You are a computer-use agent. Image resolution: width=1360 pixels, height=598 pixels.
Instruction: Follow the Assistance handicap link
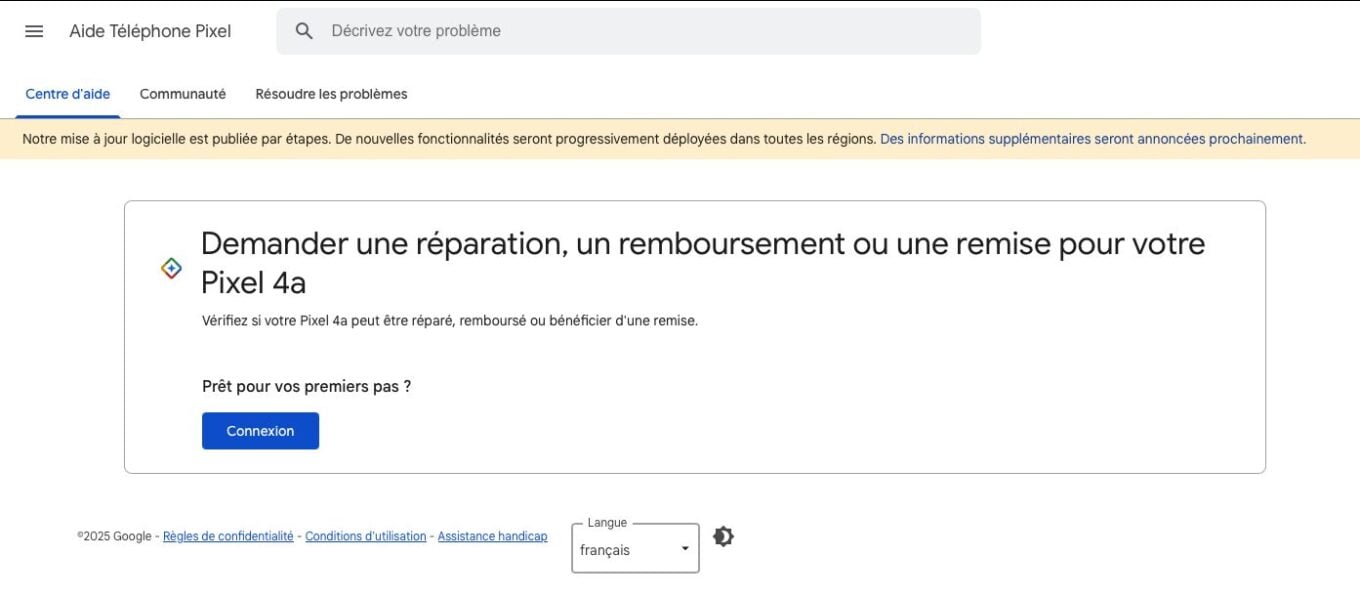coord(493,537)
